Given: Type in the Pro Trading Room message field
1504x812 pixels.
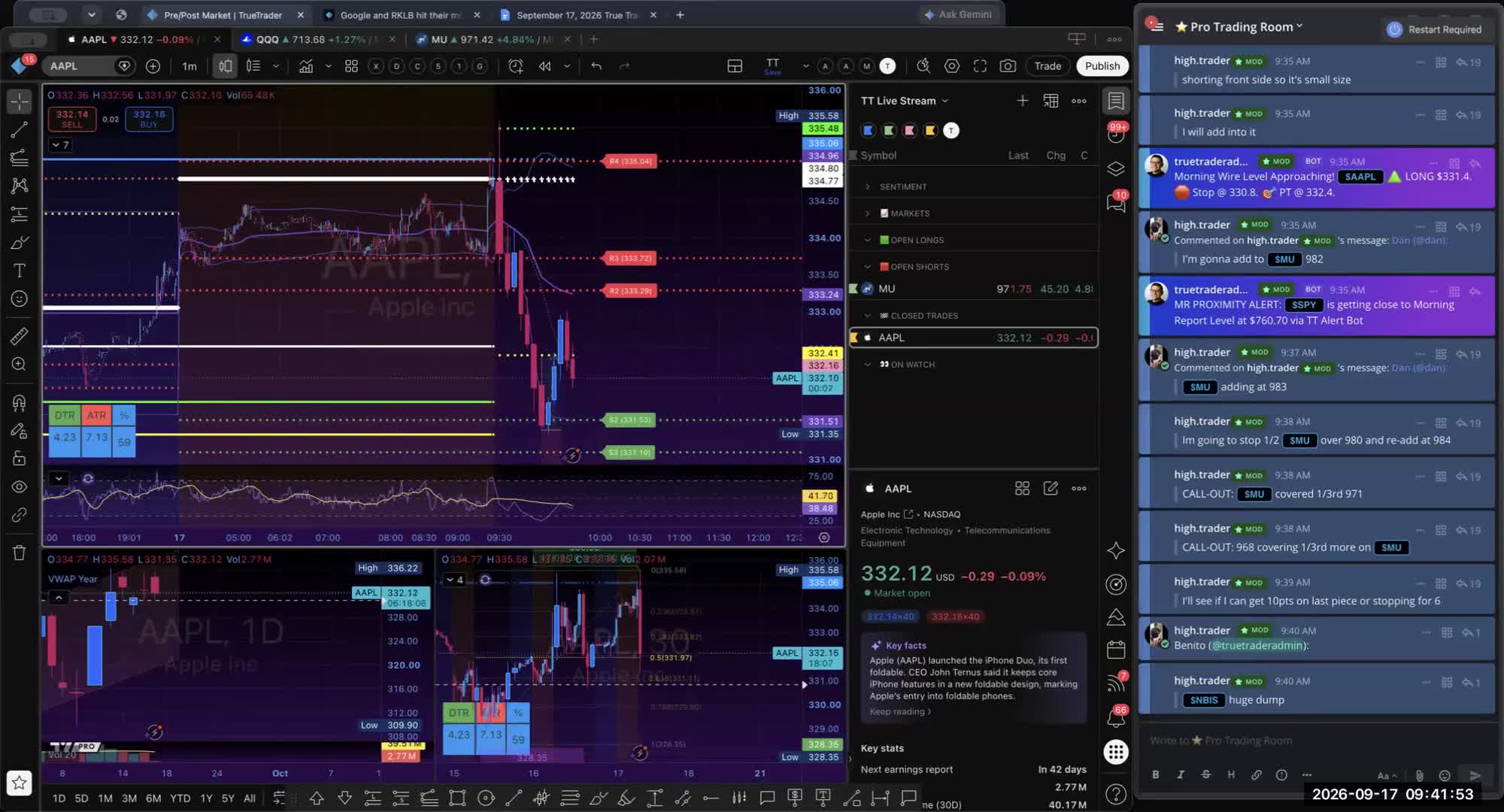Looking at the screenshot, I should 1316,741.
